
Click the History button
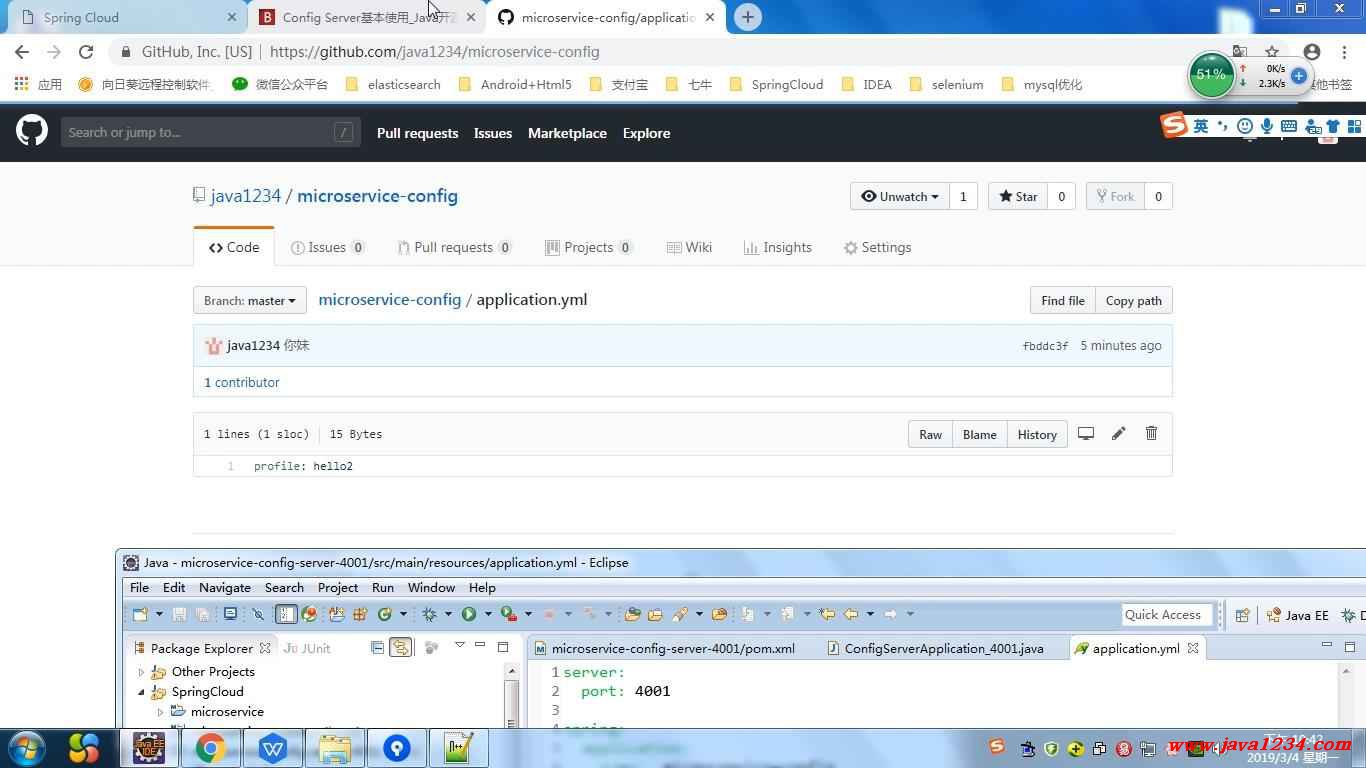point(1037,434)
